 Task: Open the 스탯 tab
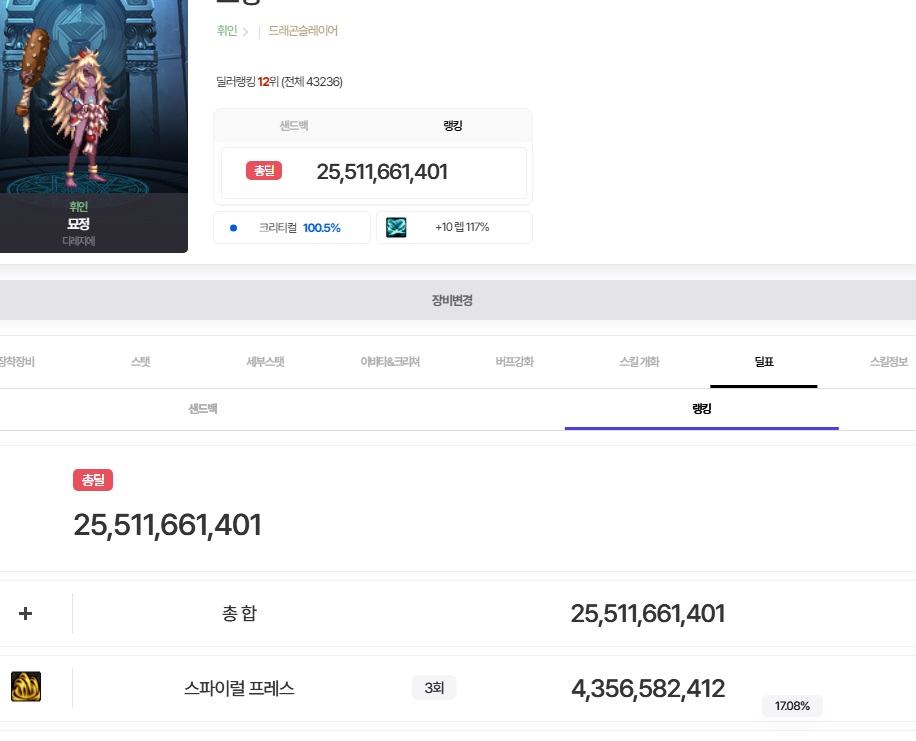[140, 362]
